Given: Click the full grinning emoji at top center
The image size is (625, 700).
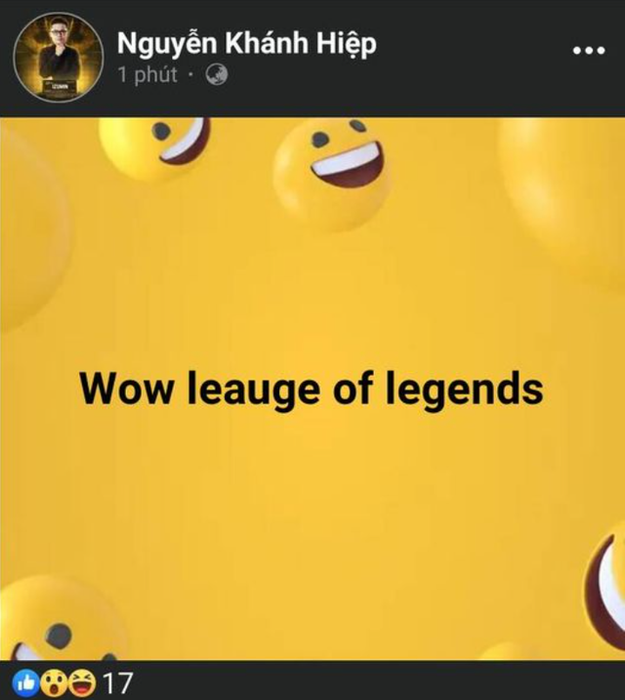Looking at the screenshot, I should tap(333, 174).
